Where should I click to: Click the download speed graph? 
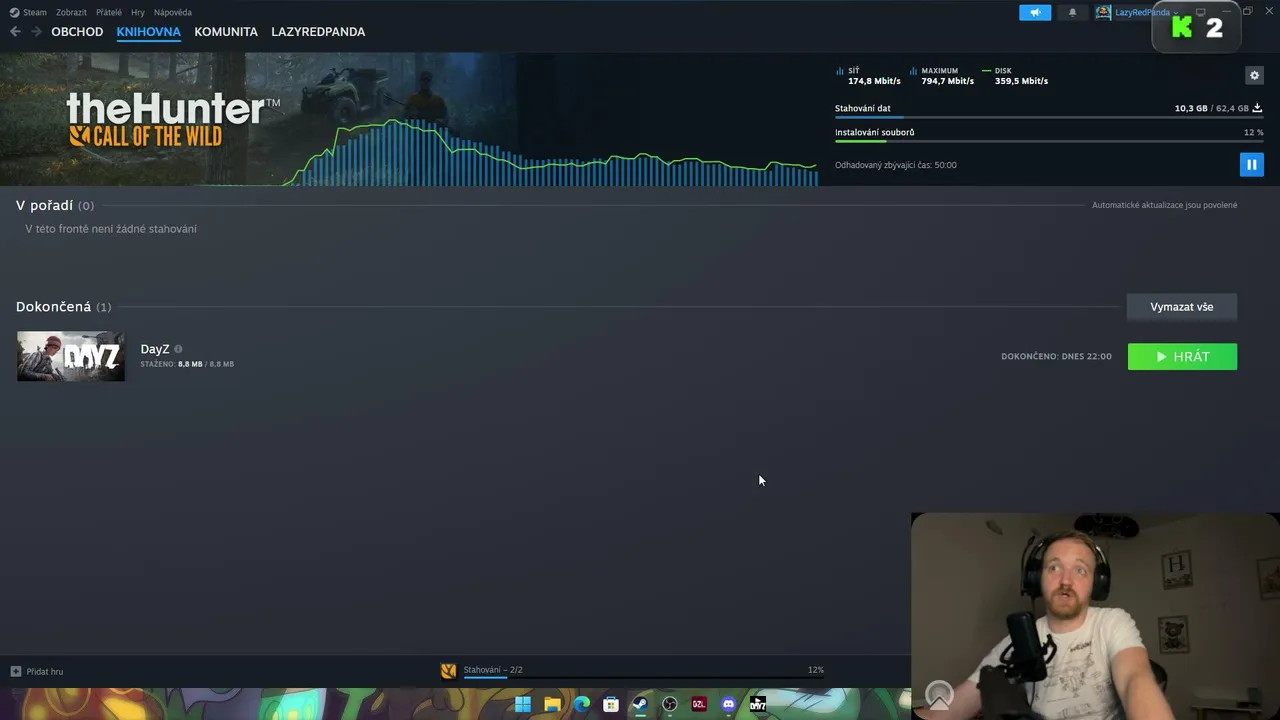point(550,153)
